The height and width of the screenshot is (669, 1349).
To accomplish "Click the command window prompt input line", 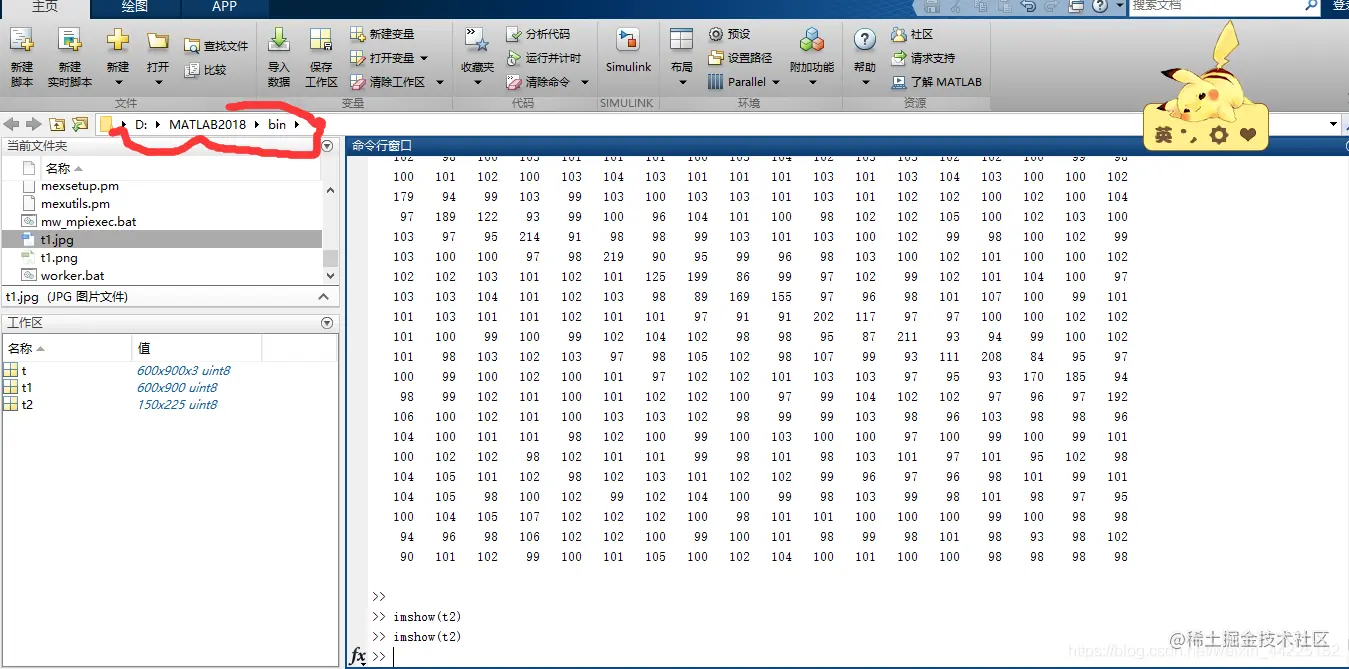I will (x=860, y=657).
